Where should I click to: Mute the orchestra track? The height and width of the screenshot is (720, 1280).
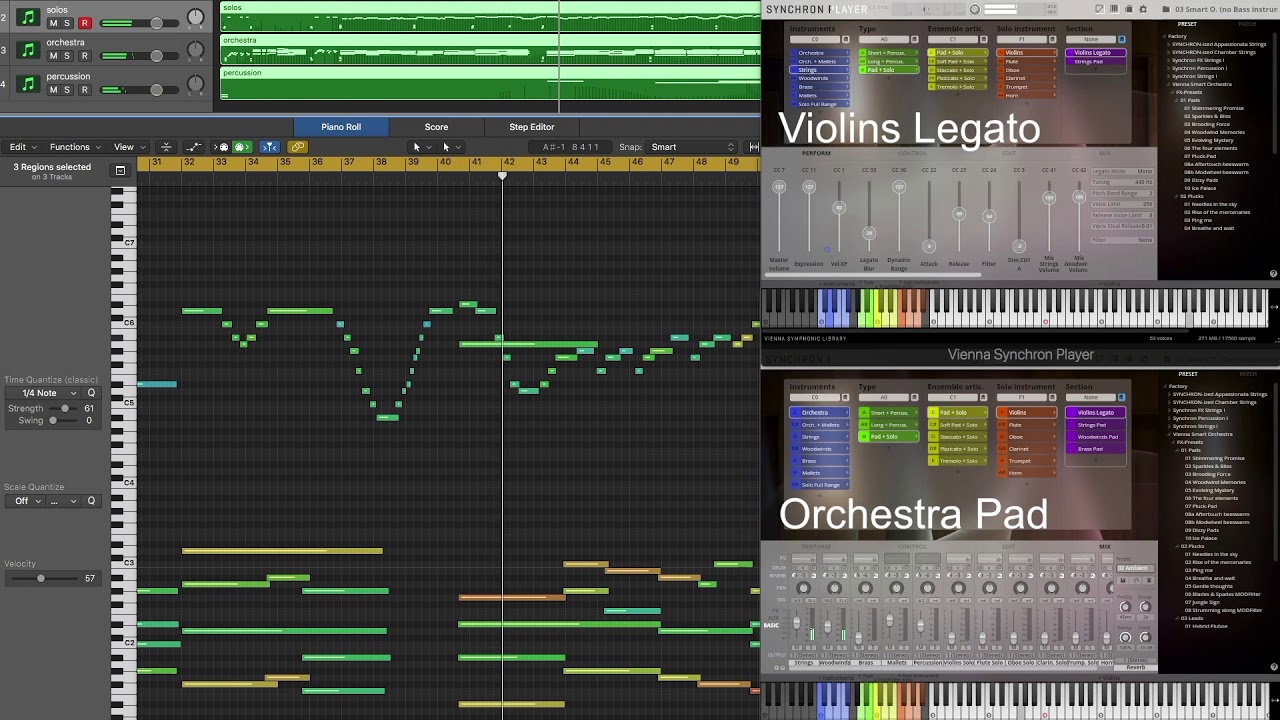click(x=53, y=56)
